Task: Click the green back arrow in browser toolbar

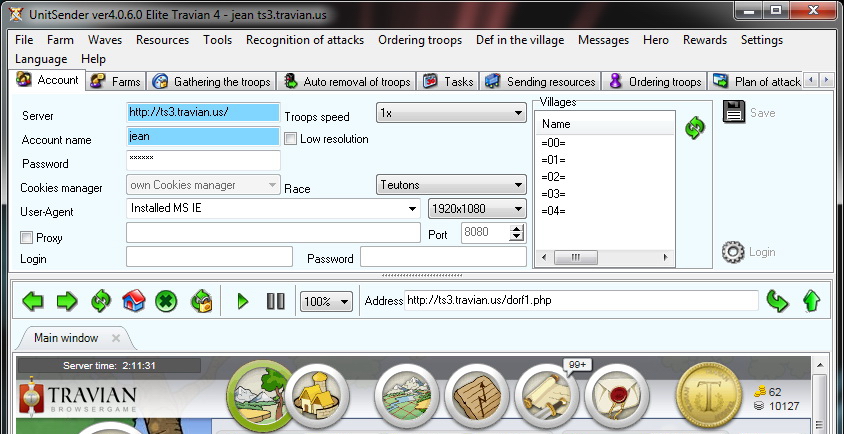Action: [33, 301]
